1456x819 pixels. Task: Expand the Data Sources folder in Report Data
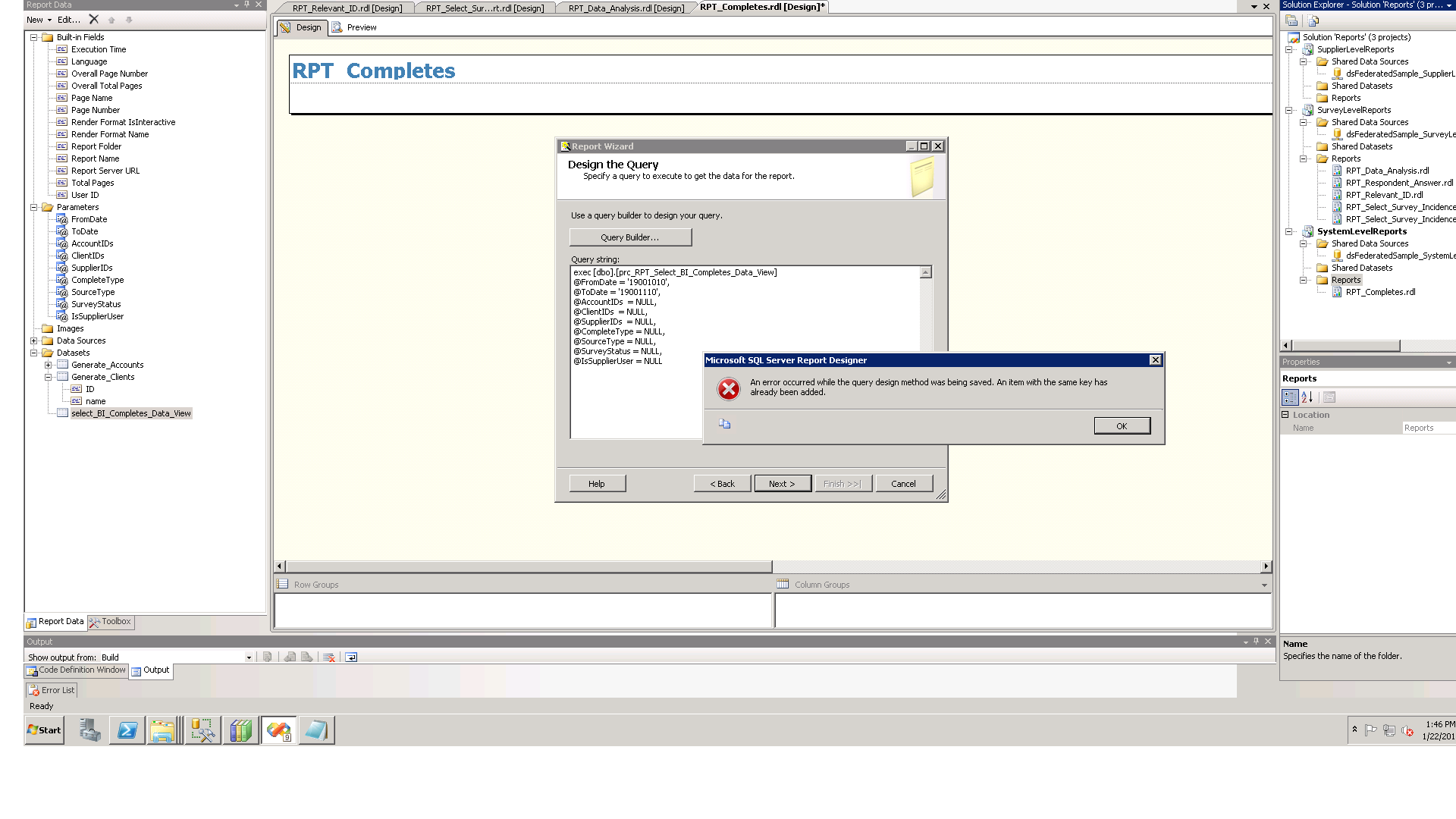33,340
